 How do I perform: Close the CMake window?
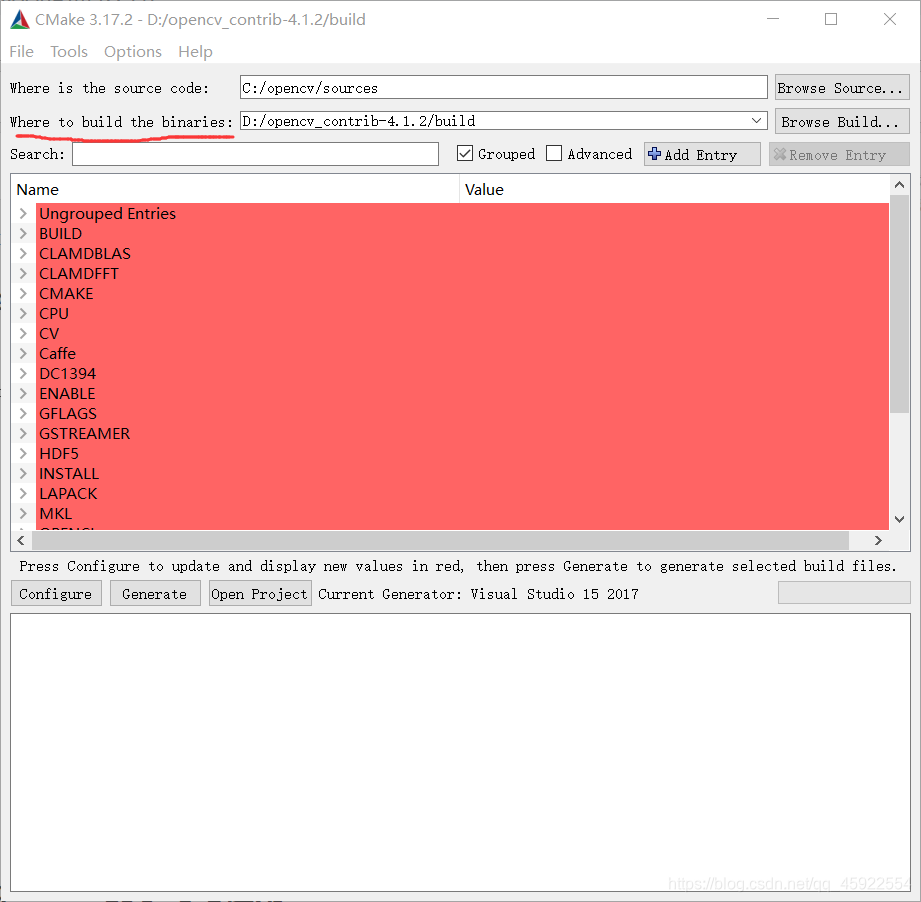click(x=889, y=19)
